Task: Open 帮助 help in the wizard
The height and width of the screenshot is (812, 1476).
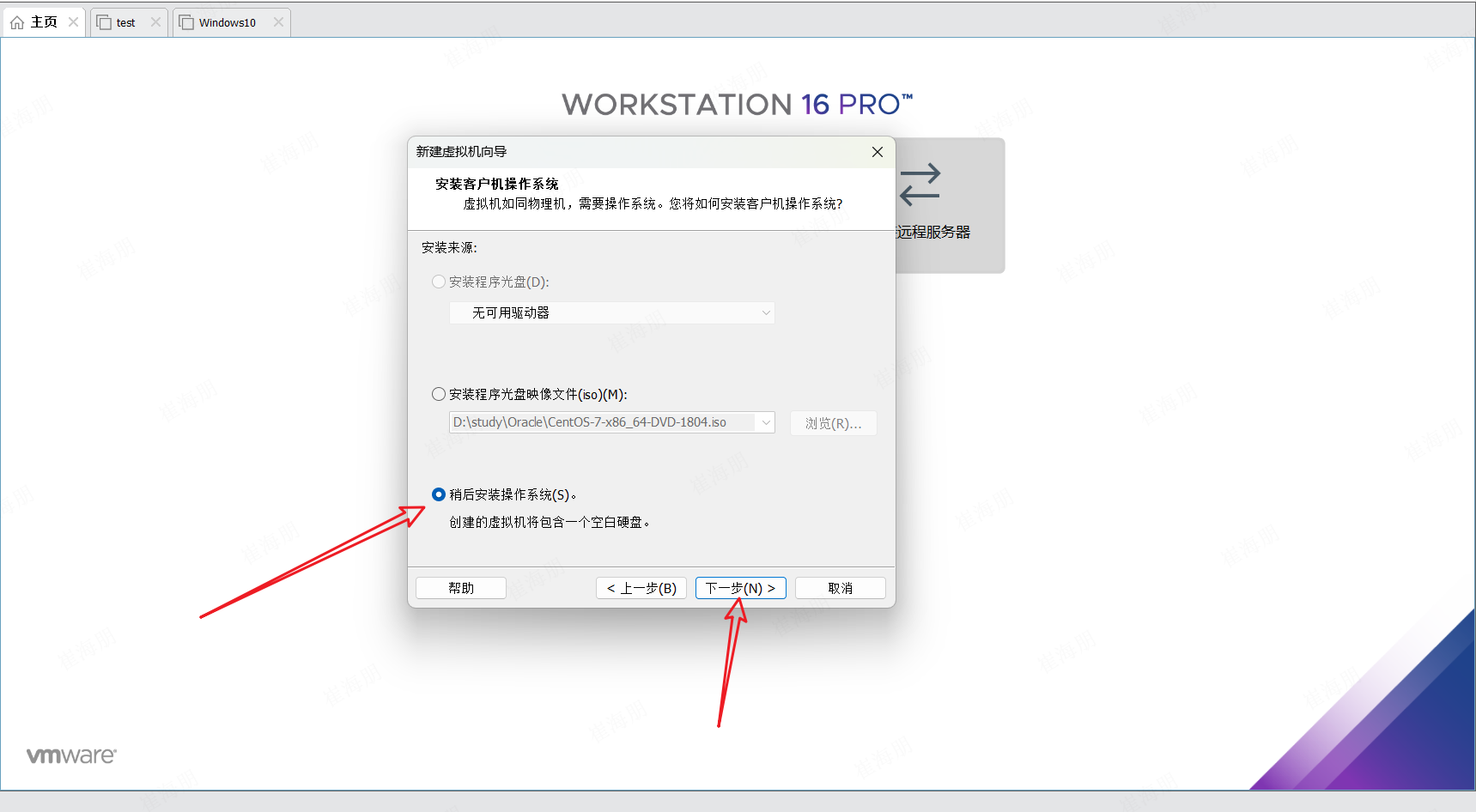Action: [x=461, y=588]
